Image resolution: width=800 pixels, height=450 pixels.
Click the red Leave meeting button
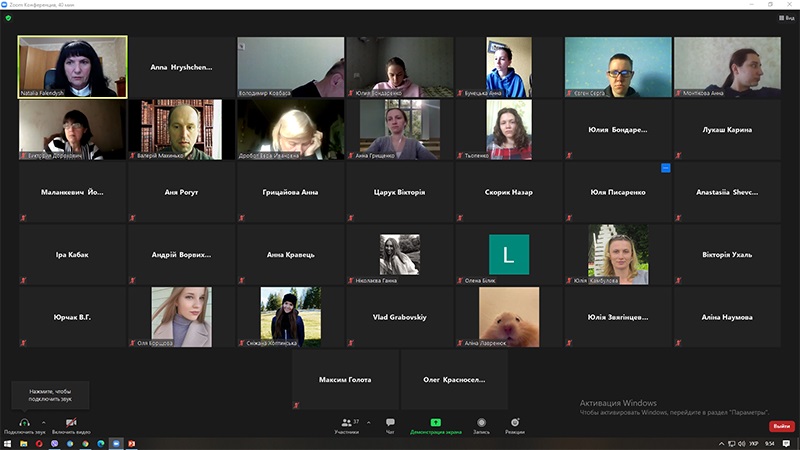781,426
